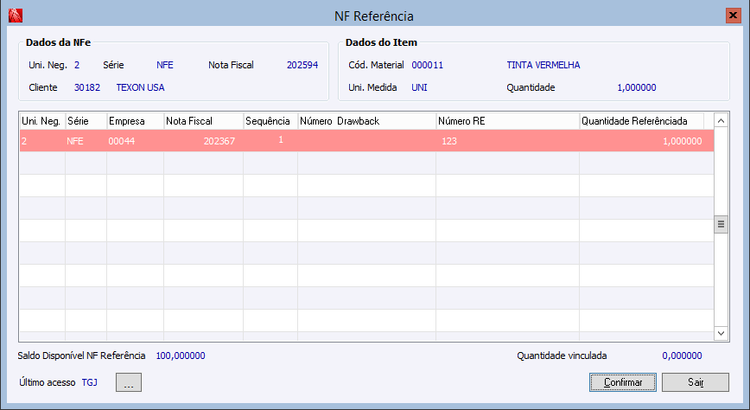750x410 pixels.
Task: Click the Uni. Neg. column header
Action: pos(42,121)
